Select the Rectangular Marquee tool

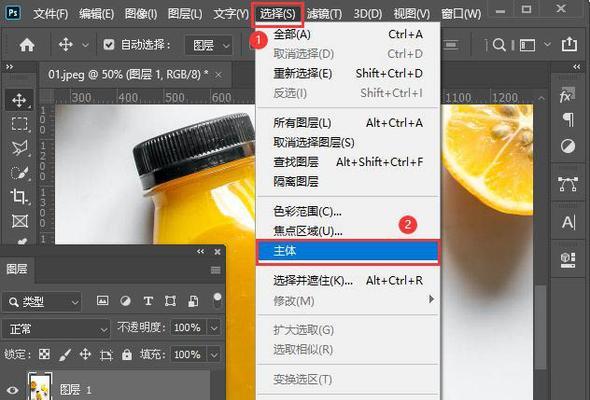[x=19, y=124]
